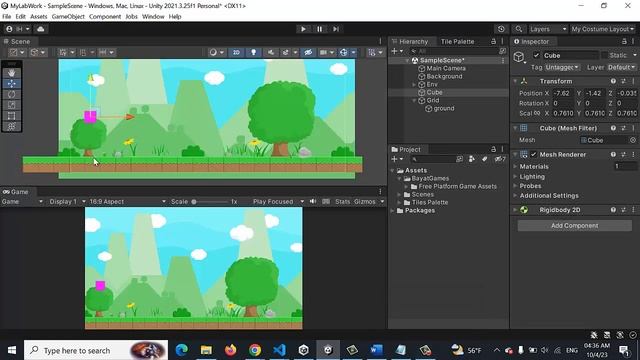Toggle Cube active checkbox
This screenshot has width=640, height=360.
coord(536,55)
